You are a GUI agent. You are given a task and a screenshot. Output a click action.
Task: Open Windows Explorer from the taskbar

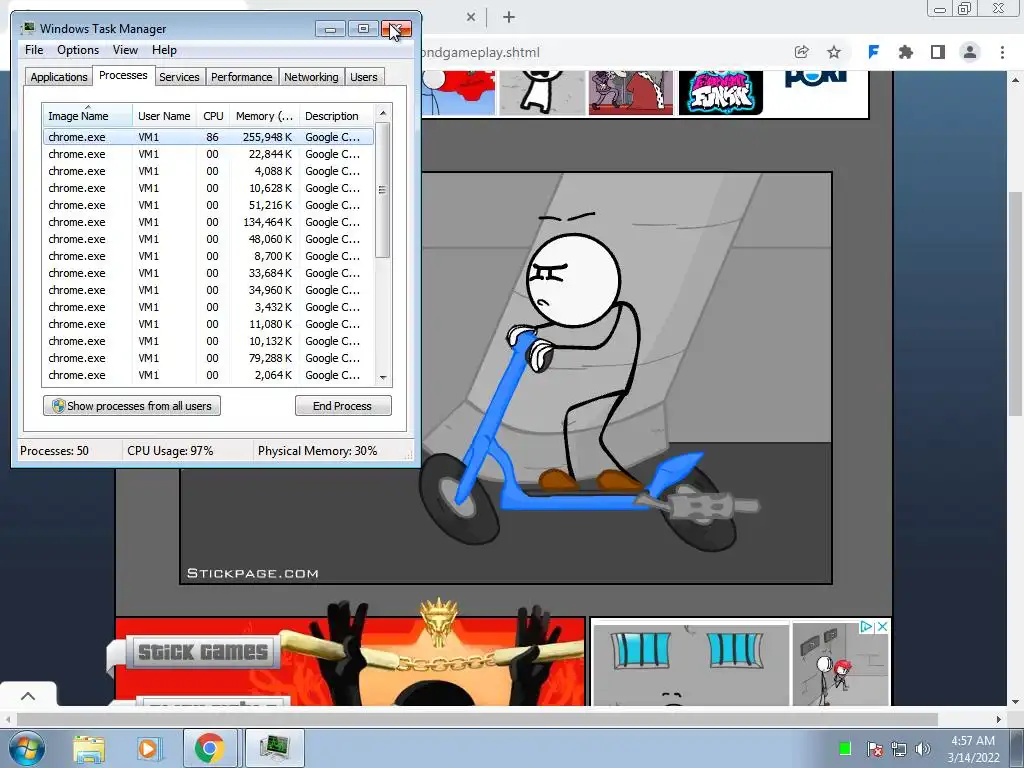click(89, 748)
